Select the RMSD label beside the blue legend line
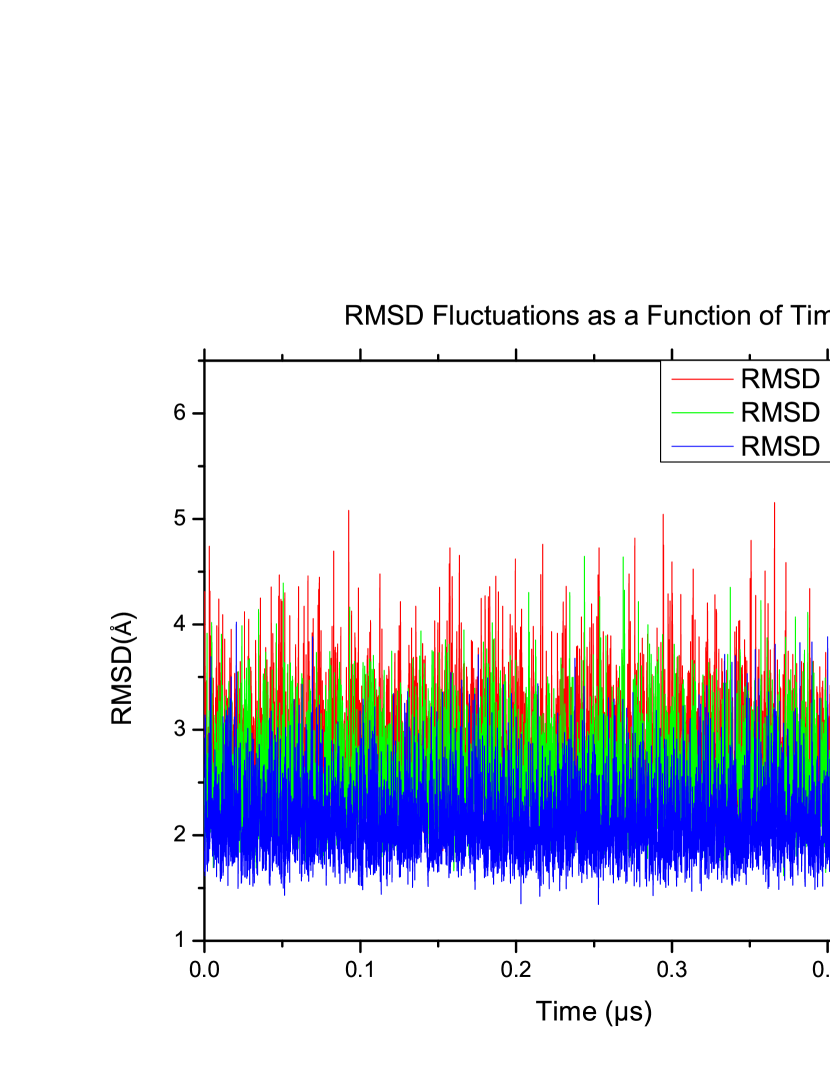Screen dimensions: 830x1075 click(x=780, y=446)
